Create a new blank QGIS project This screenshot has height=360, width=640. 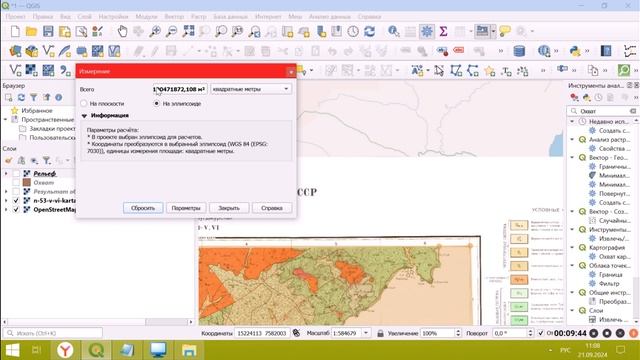pos(15,31)
